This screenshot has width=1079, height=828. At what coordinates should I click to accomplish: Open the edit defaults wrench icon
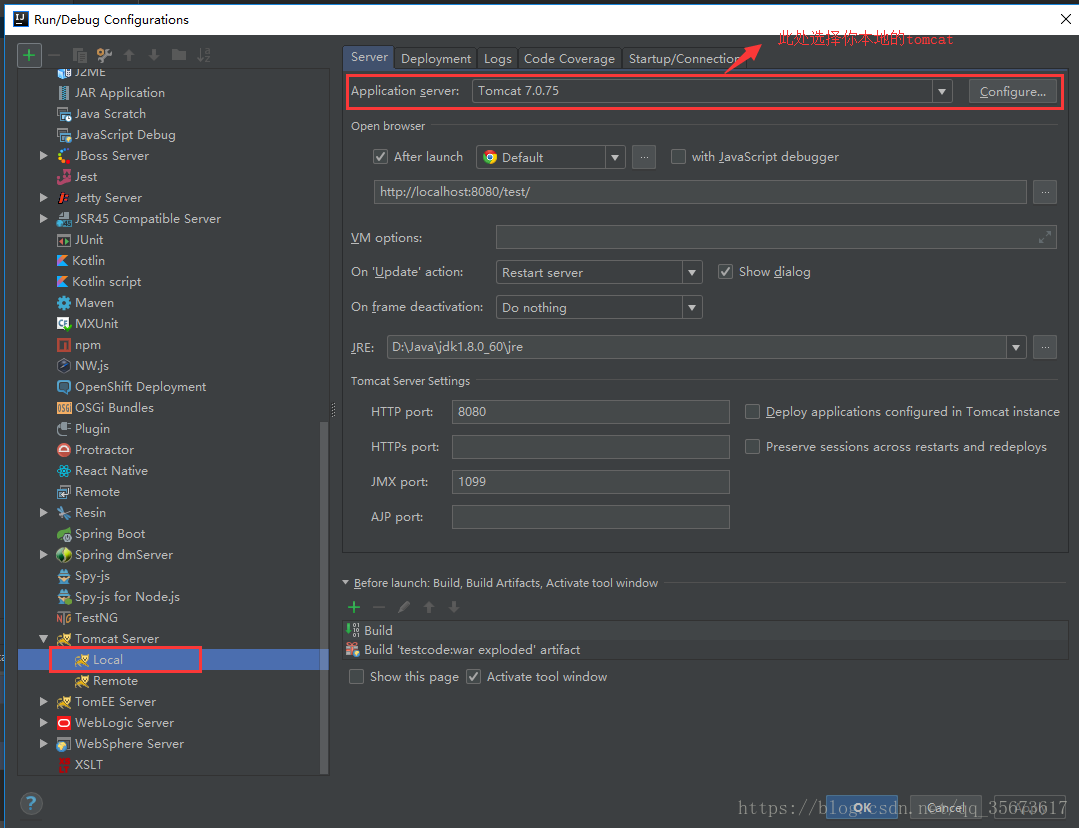tap(104, 55)
